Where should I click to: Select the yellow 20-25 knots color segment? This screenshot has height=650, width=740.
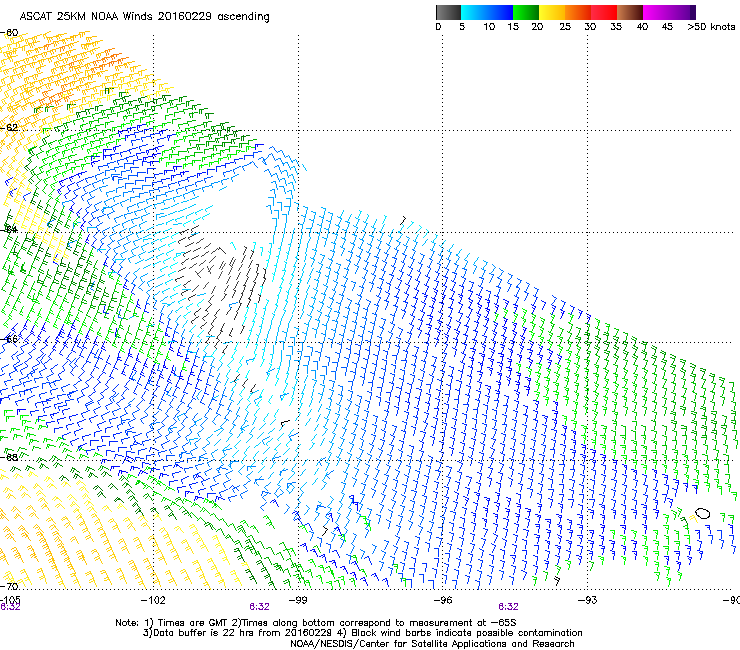pos(552,12)
